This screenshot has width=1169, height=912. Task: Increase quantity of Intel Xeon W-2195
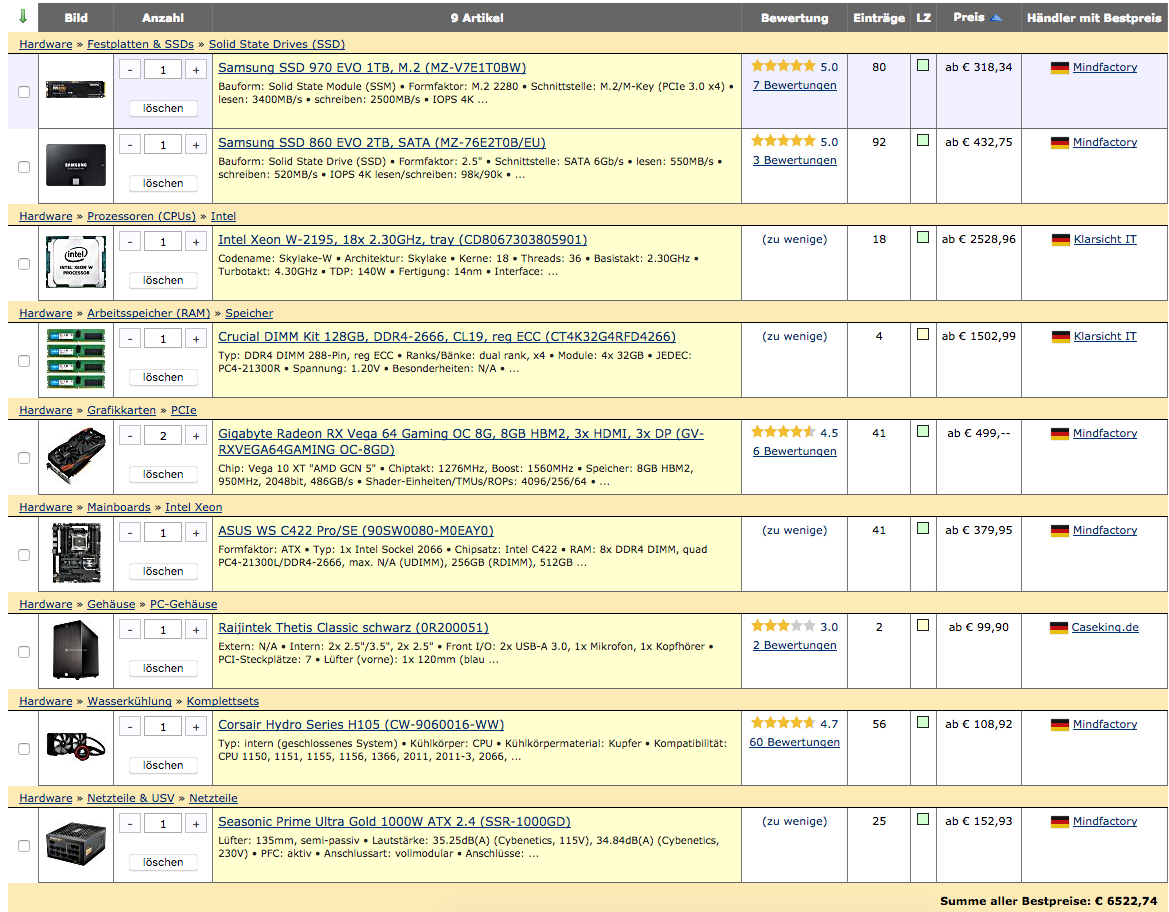click(196, 242)
